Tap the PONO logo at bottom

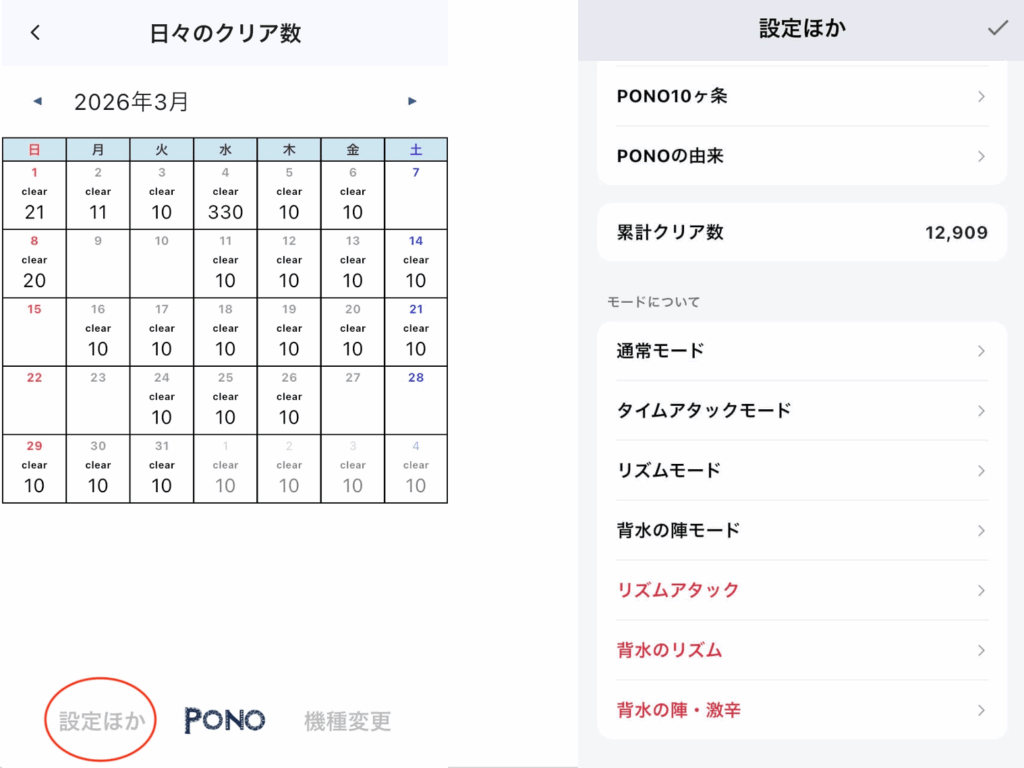pyautogui.click(x=225, y=720)
